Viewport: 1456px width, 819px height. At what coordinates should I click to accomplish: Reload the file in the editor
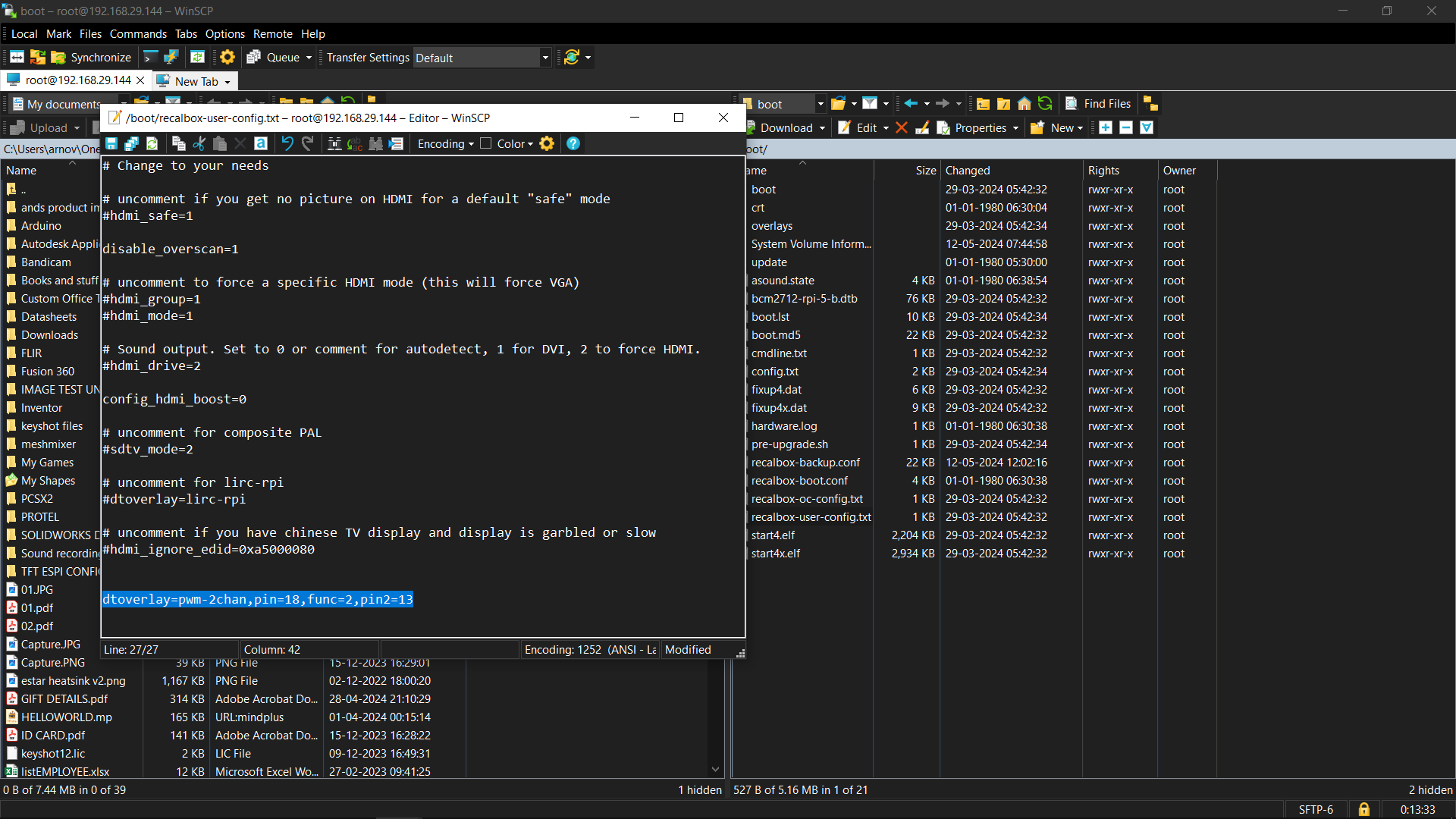coord(152,144)
